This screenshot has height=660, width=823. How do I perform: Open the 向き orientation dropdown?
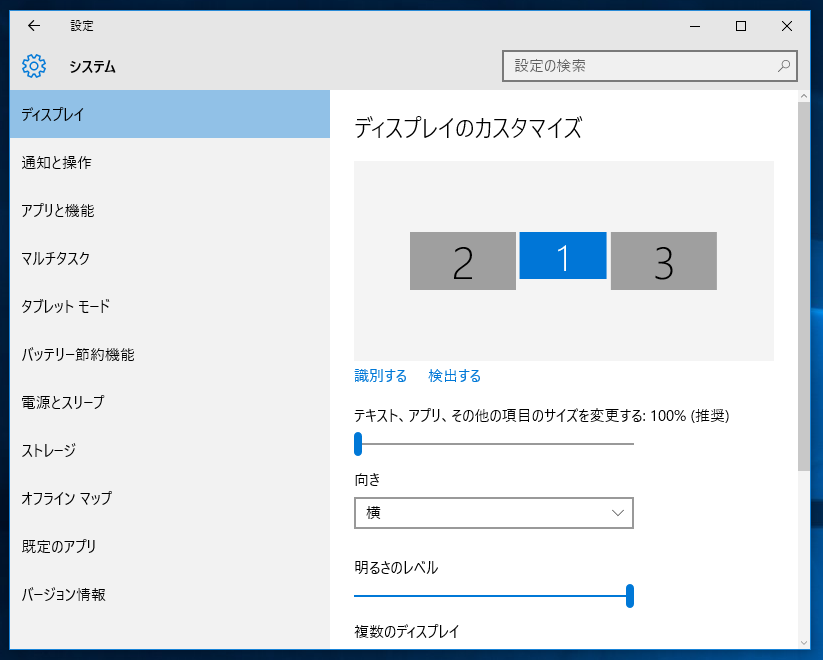click(x=494, y=513)
